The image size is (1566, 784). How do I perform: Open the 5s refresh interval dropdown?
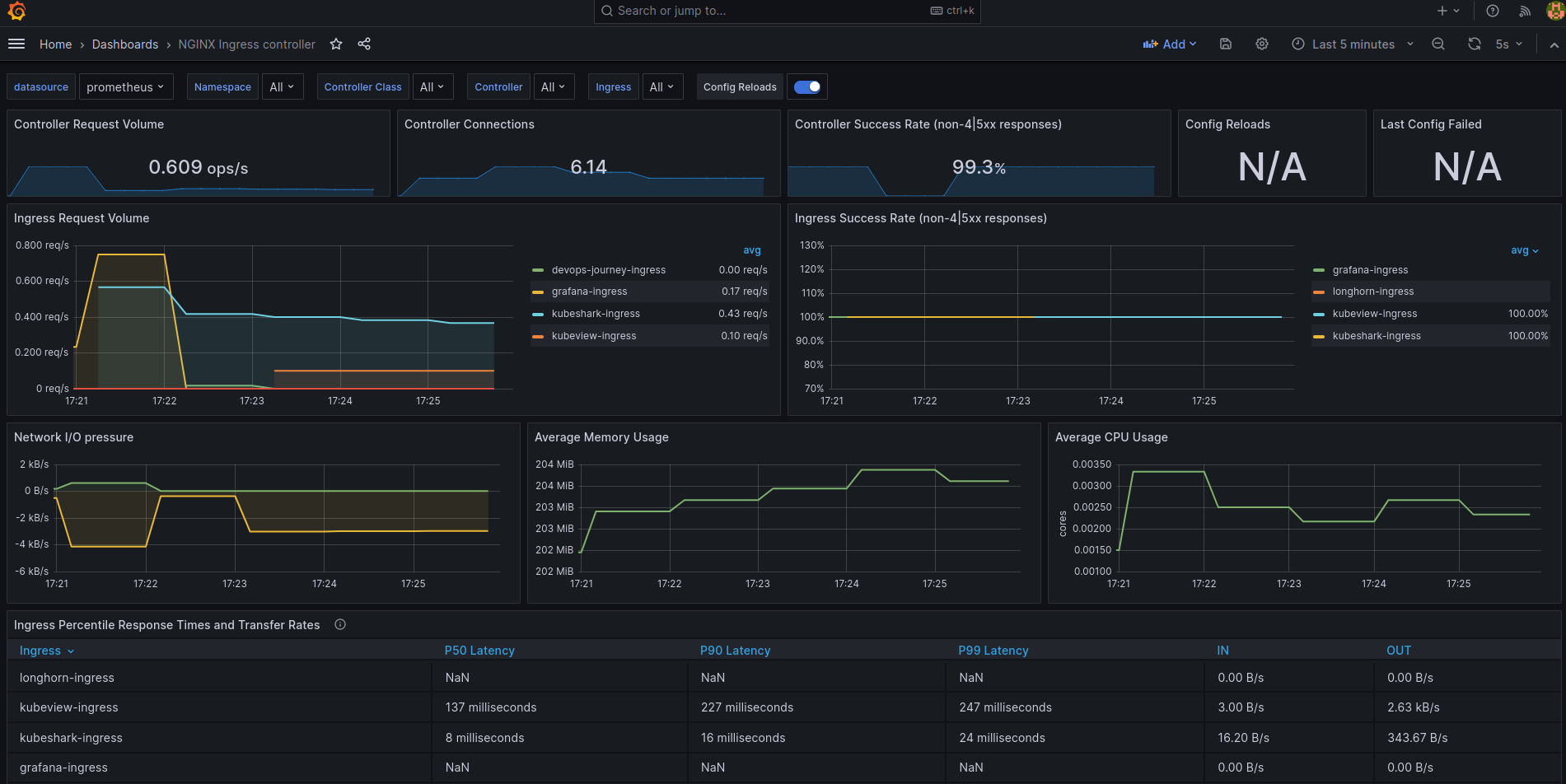click(x=1509, y=44)
